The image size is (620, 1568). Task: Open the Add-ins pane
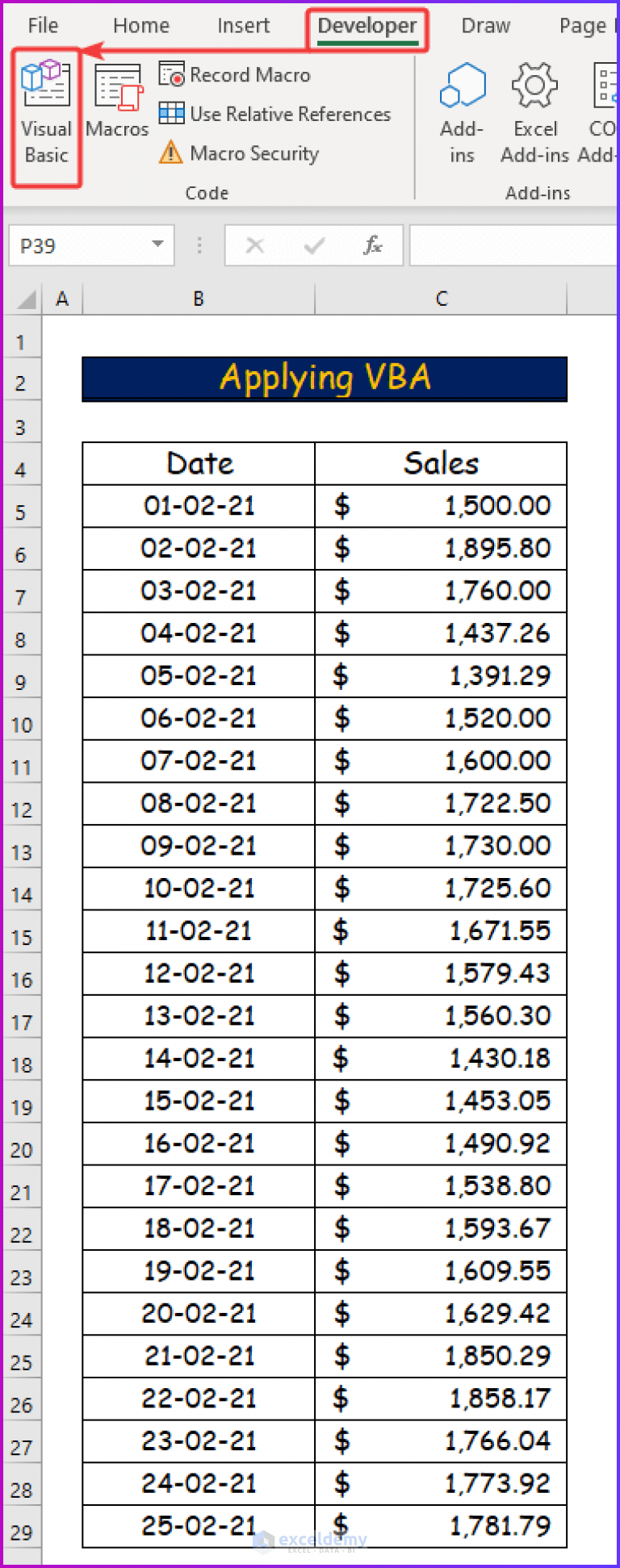(461, 113)
